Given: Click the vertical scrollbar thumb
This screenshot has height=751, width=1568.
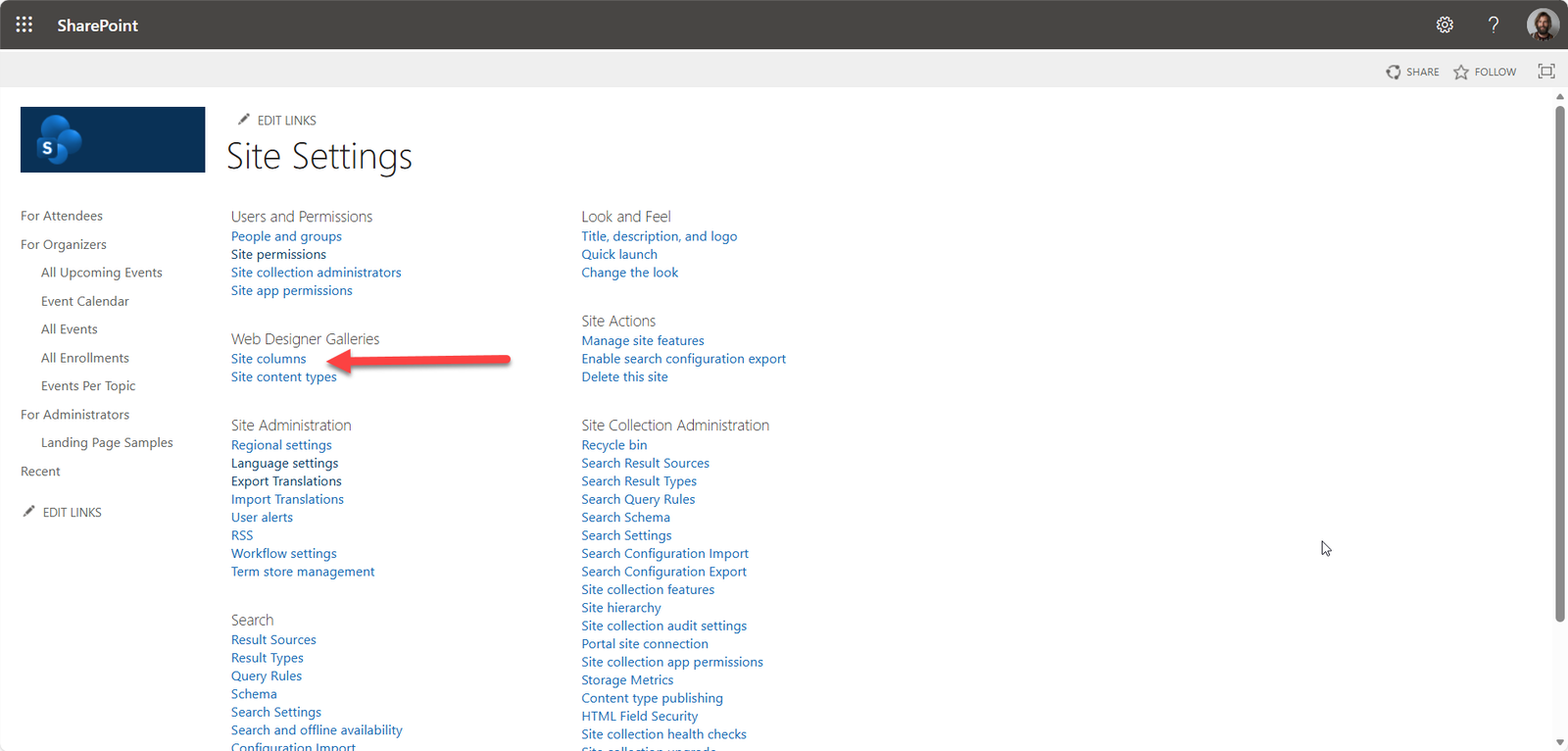Looking at the screenshot, I should pyautogui.click(x=1560, y=363).
